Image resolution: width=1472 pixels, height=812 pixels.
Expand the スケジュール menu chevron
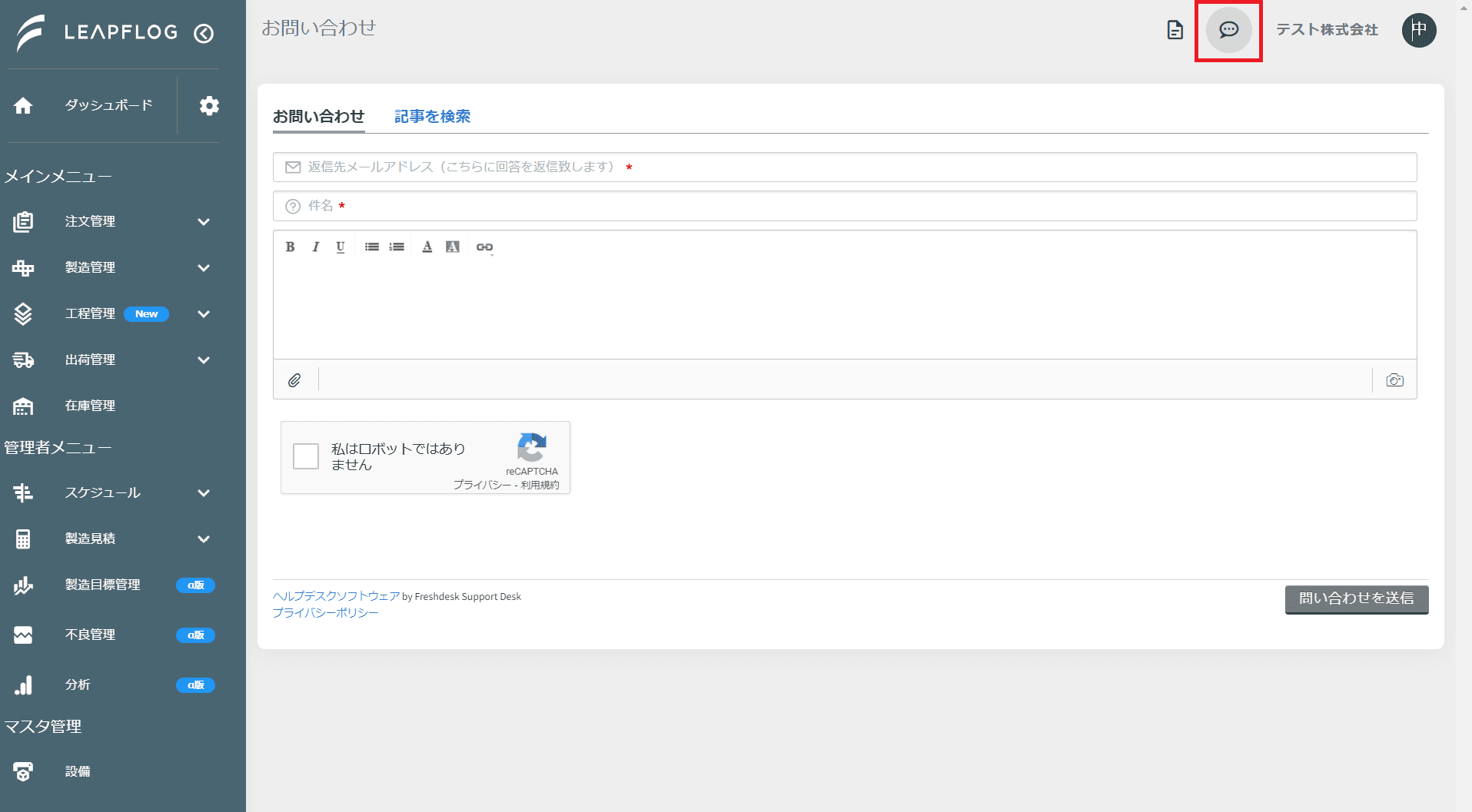coord(204,493)
